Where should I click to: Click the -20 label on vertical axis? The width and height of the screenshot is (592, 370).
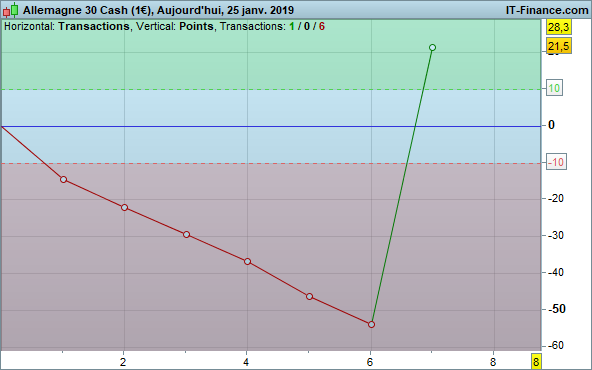(556, 198)
